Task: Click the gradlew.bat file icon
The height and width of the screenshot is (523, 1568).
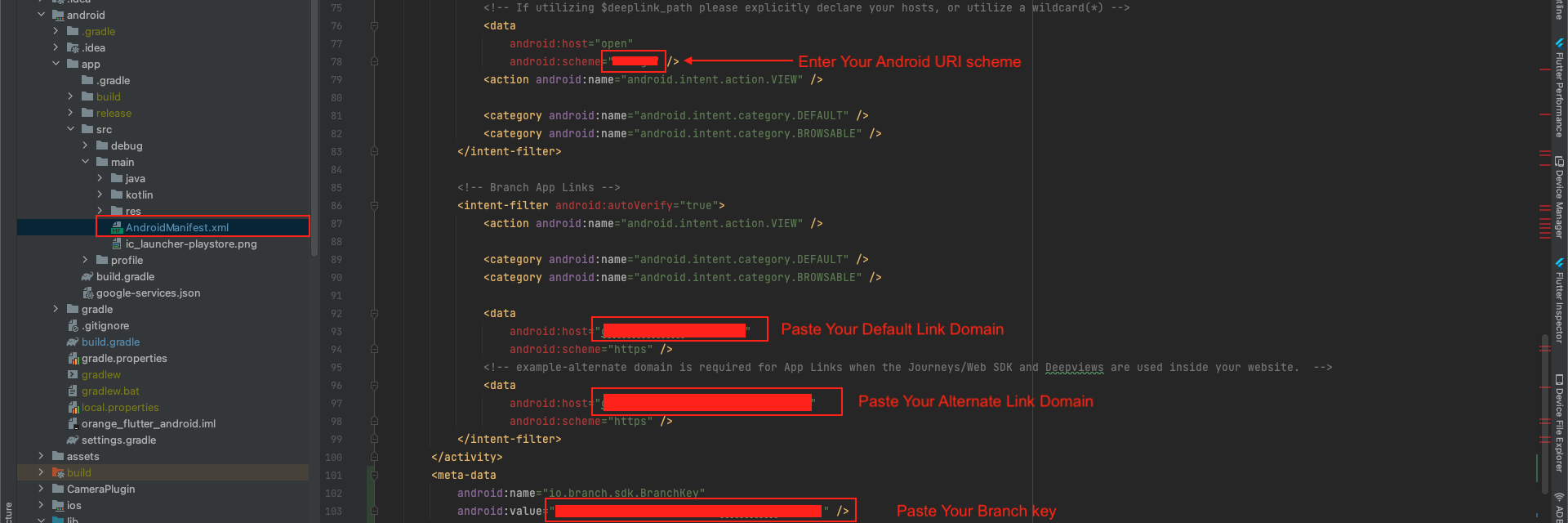Action: point(73,391)
